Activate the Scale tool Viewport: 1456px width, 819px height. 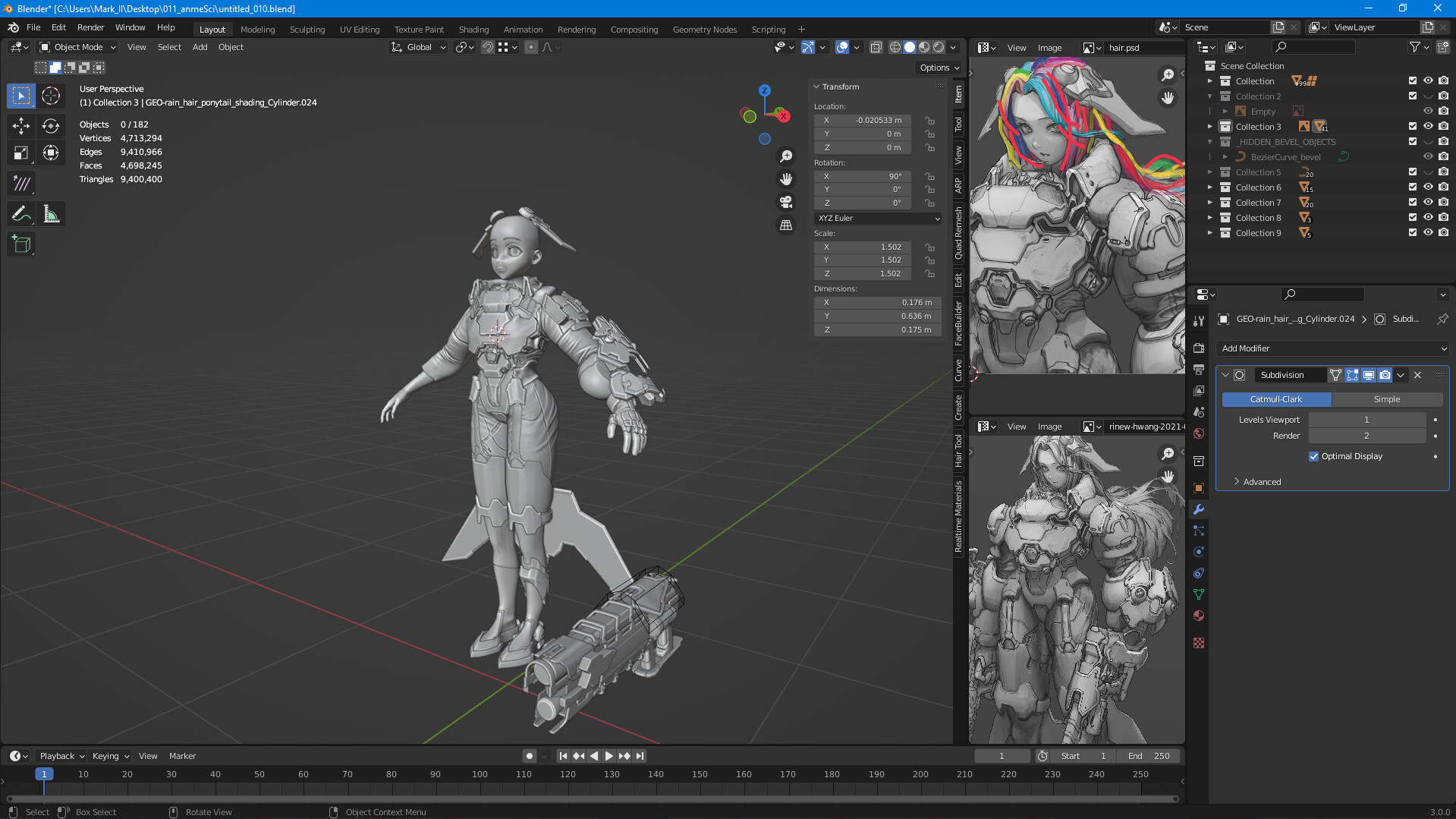click(x=20, y=152)
